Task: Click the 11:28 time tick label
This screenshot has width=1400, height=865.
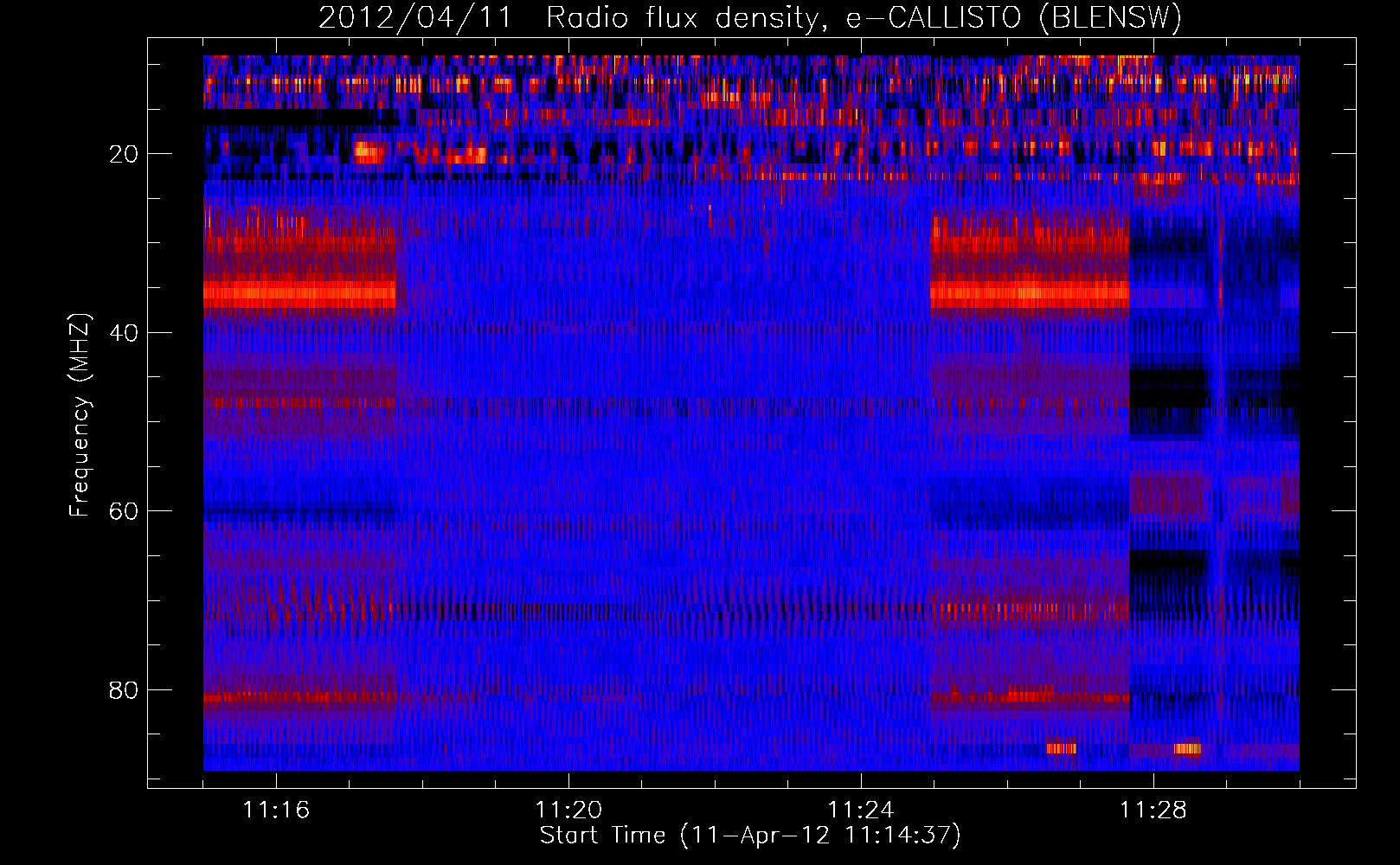Action: tap(1153, 810)
